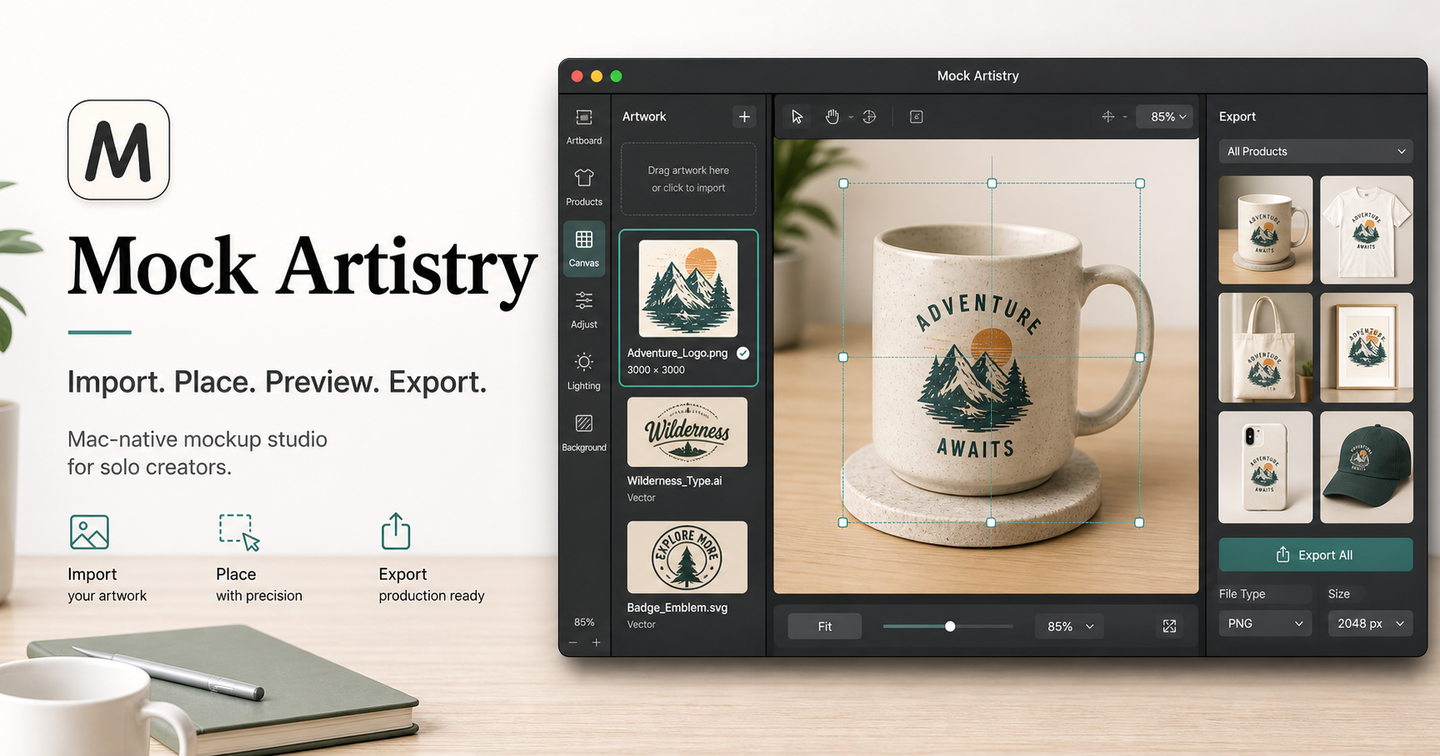Click the Drag artwork here import area
This screenshot has width=1440, height=756.
click(x=689, y=179)
